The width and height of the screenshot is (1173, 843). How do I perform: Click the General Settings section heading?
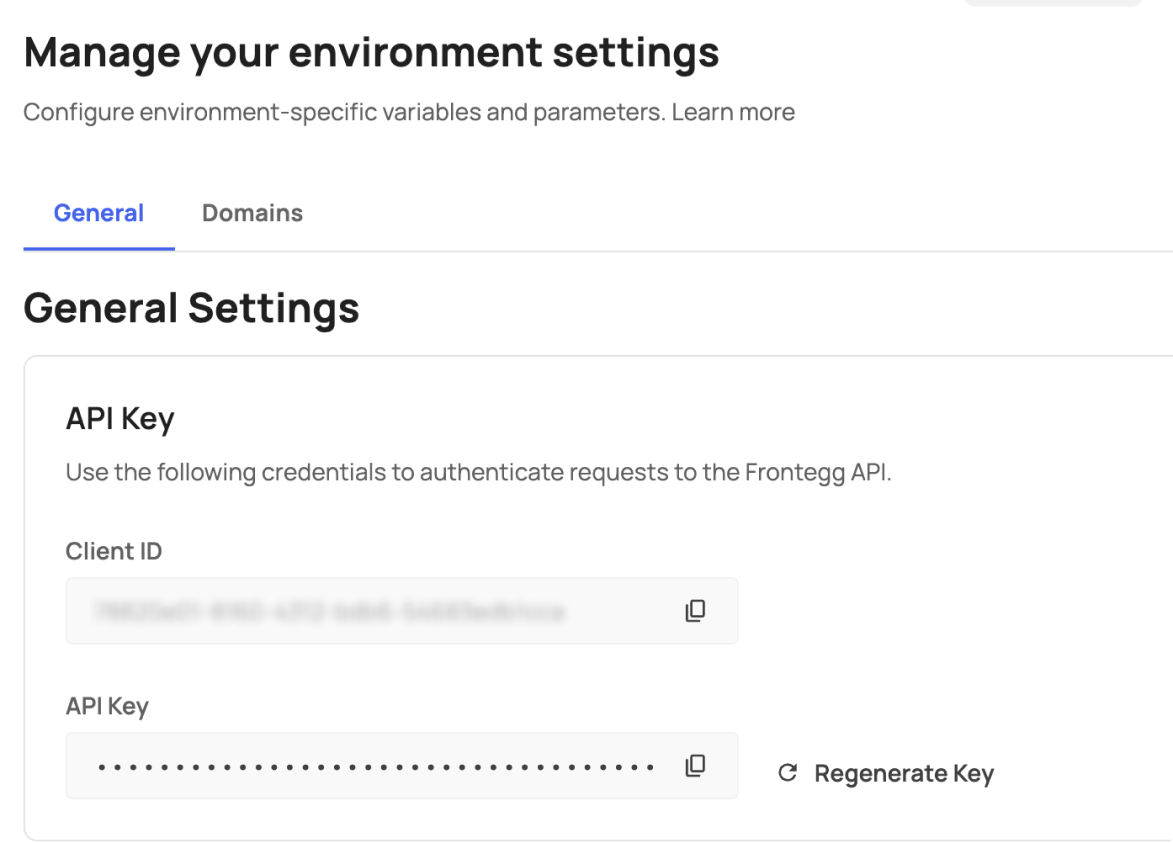191,307
